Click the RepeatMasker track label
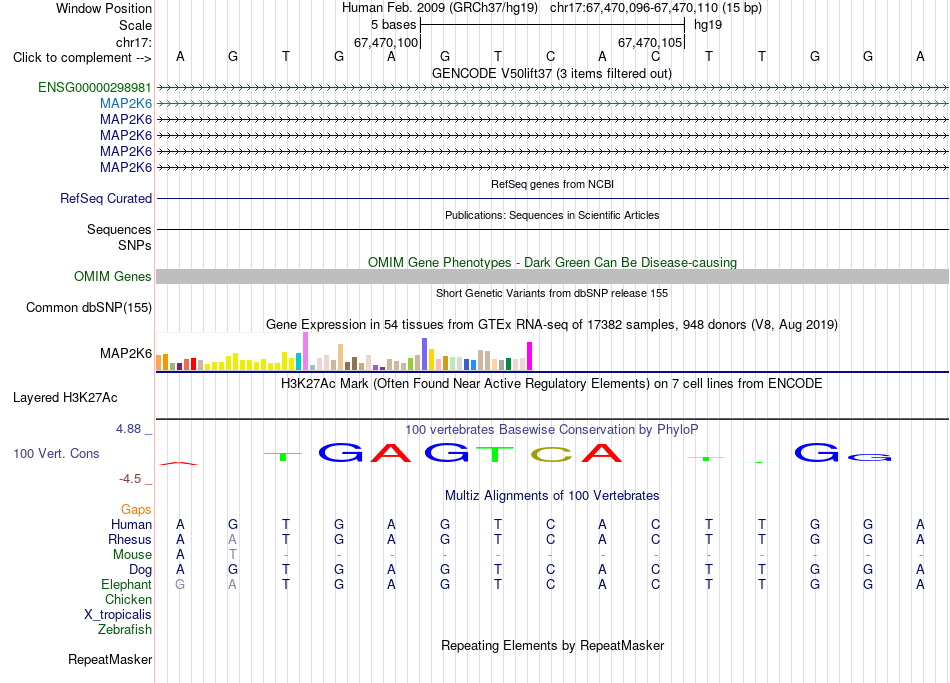 click(x=110, y=659)
